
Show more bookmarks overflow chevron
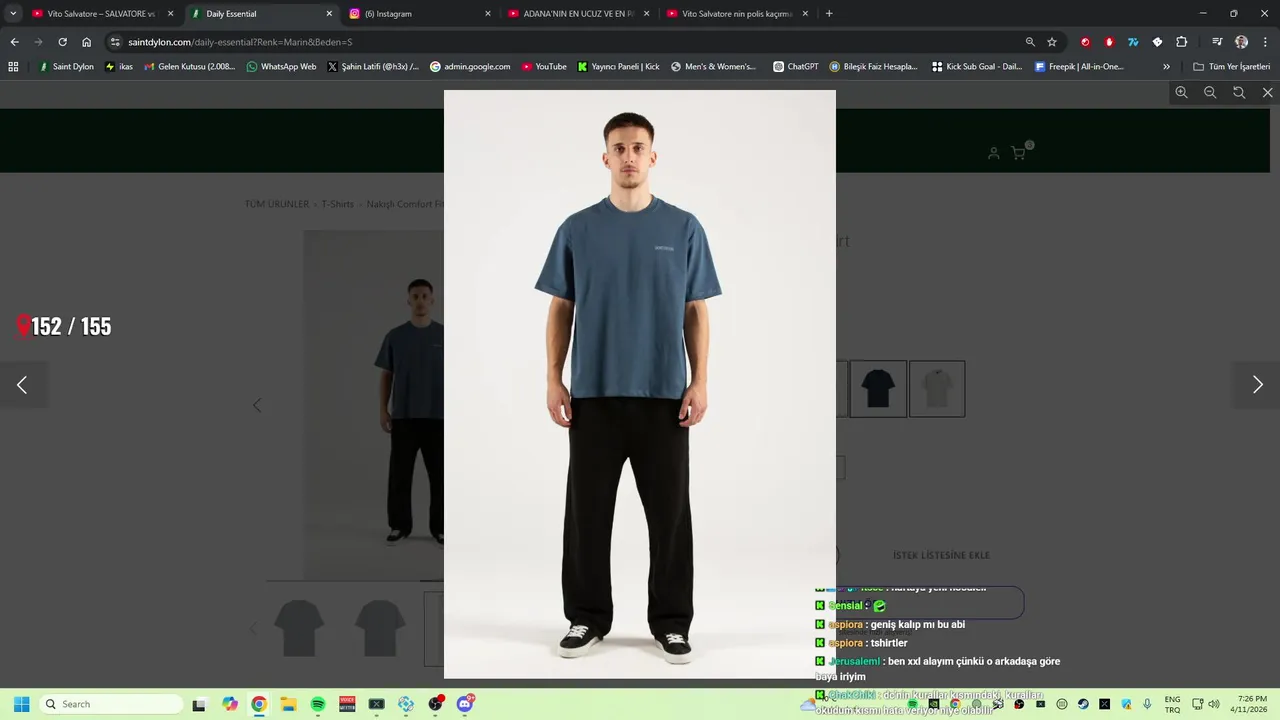coord(1166,67)
